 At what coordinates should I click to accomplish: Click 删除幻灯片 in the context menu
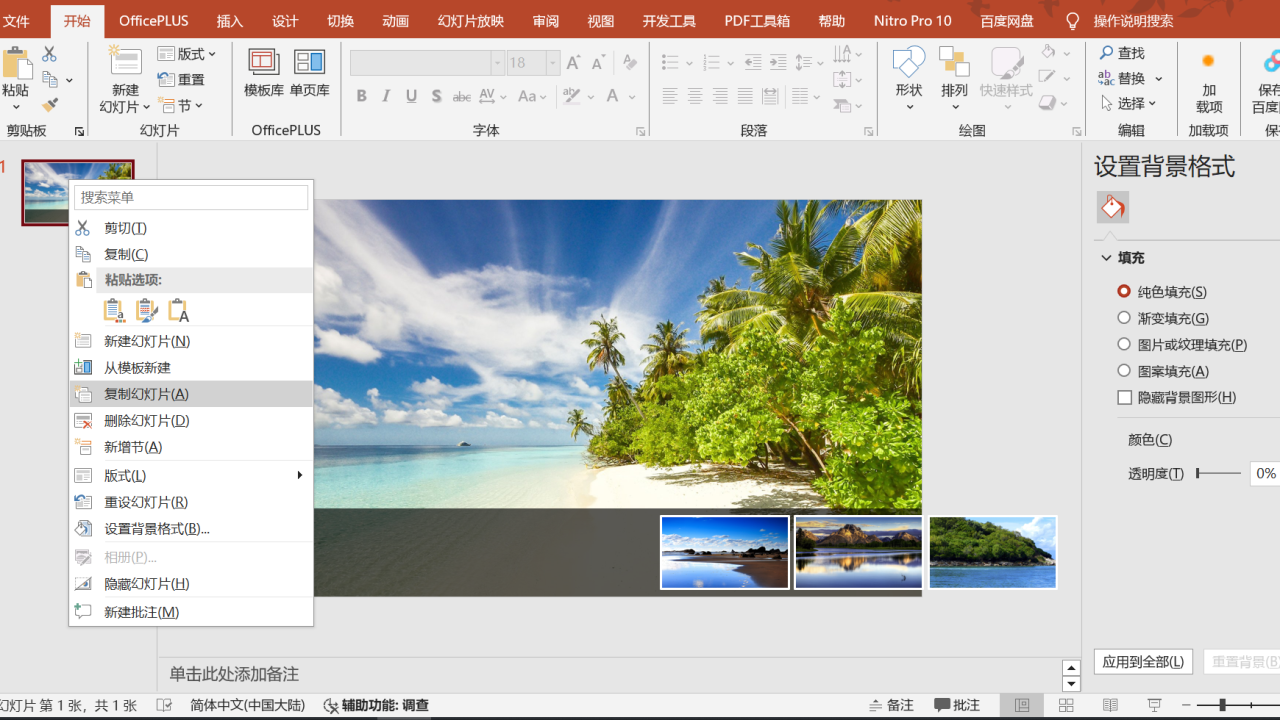coord(146,421)
